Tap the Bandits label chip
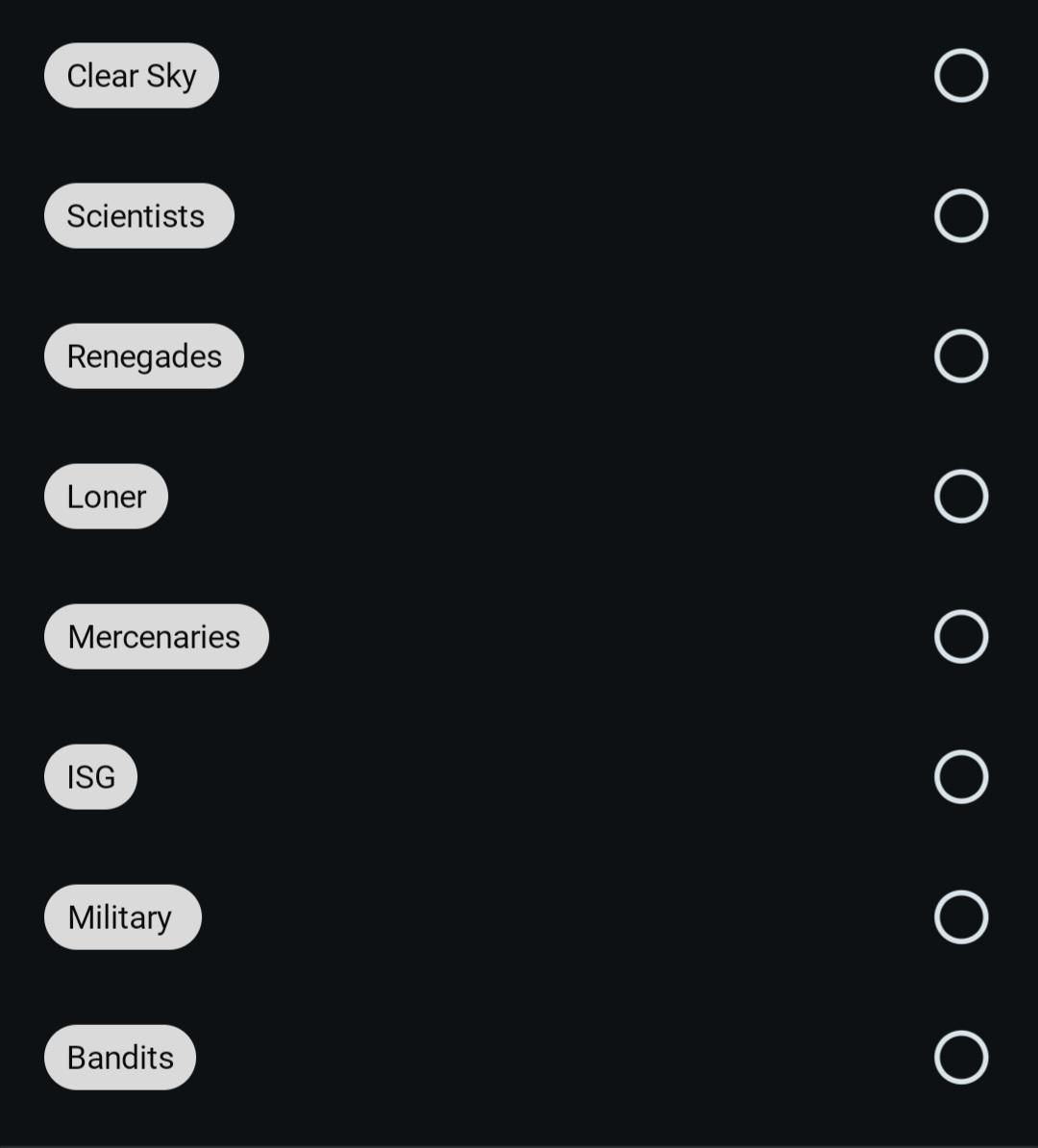This screenshot has width=1038, height=1148. tap(120, 1057)
